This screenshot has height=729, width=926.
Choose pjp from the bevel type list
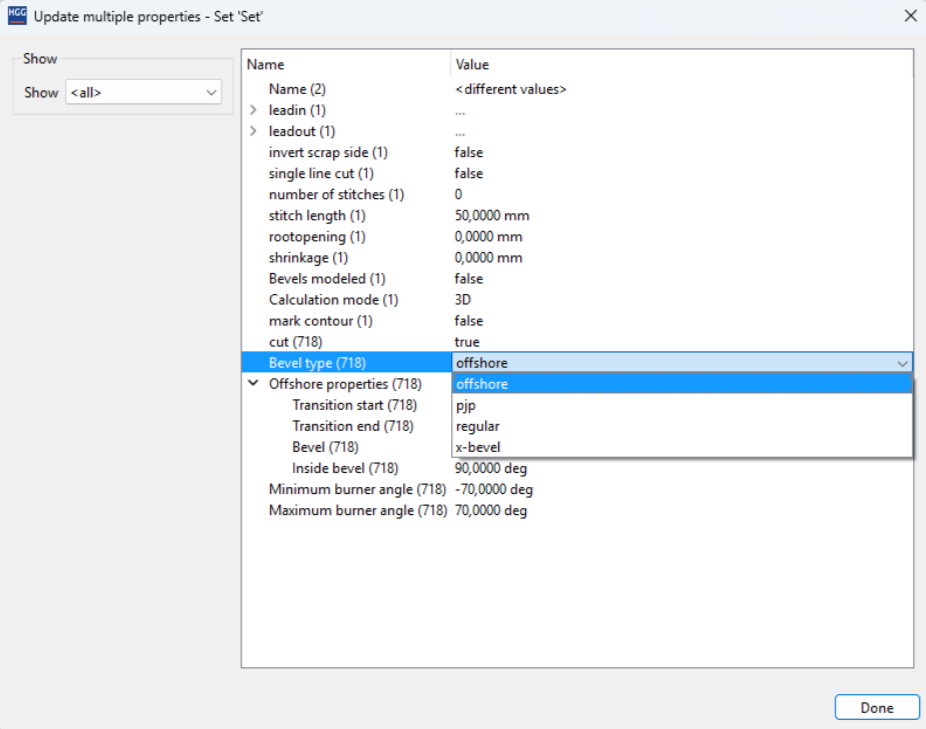point(465,405)
